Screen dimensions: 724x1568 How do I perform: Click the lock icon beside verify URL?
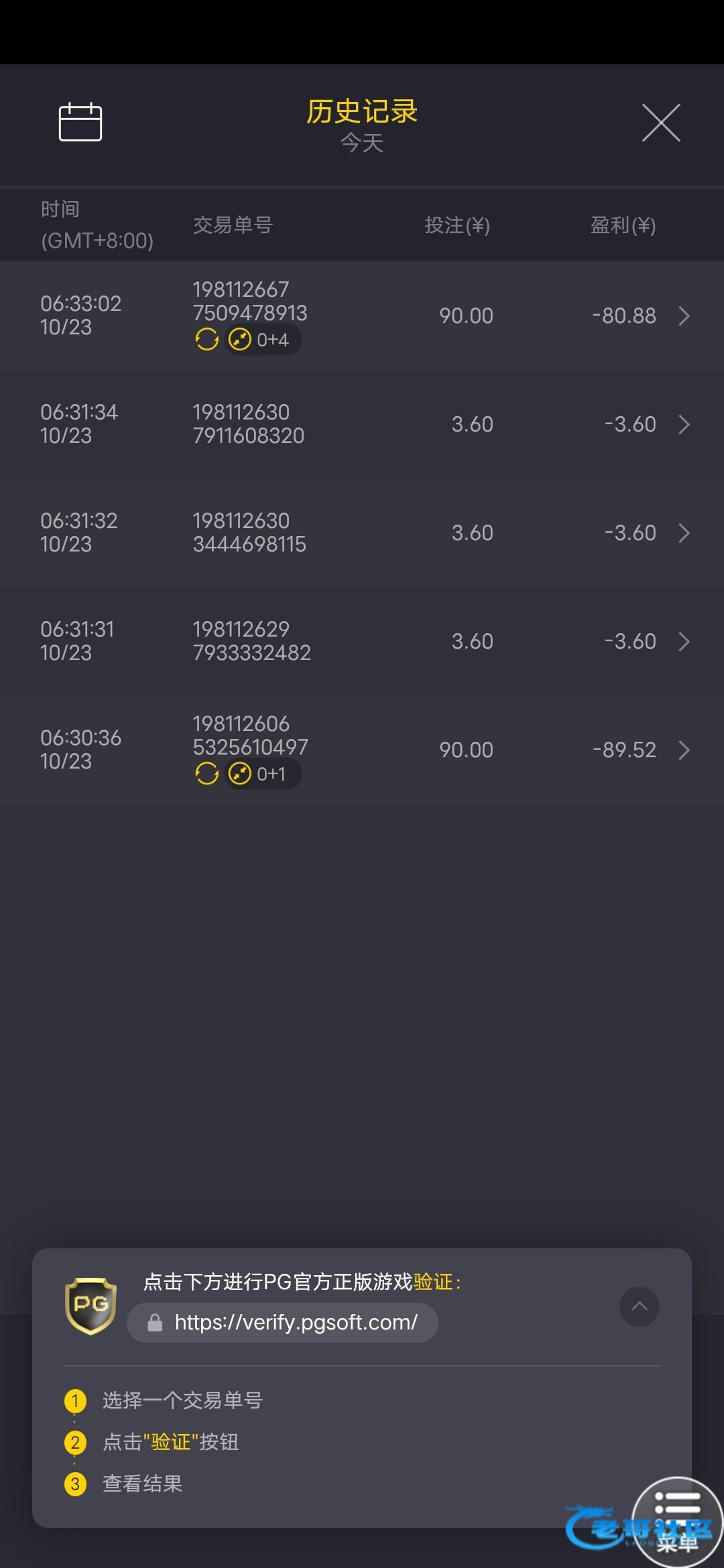[155, 1323]
